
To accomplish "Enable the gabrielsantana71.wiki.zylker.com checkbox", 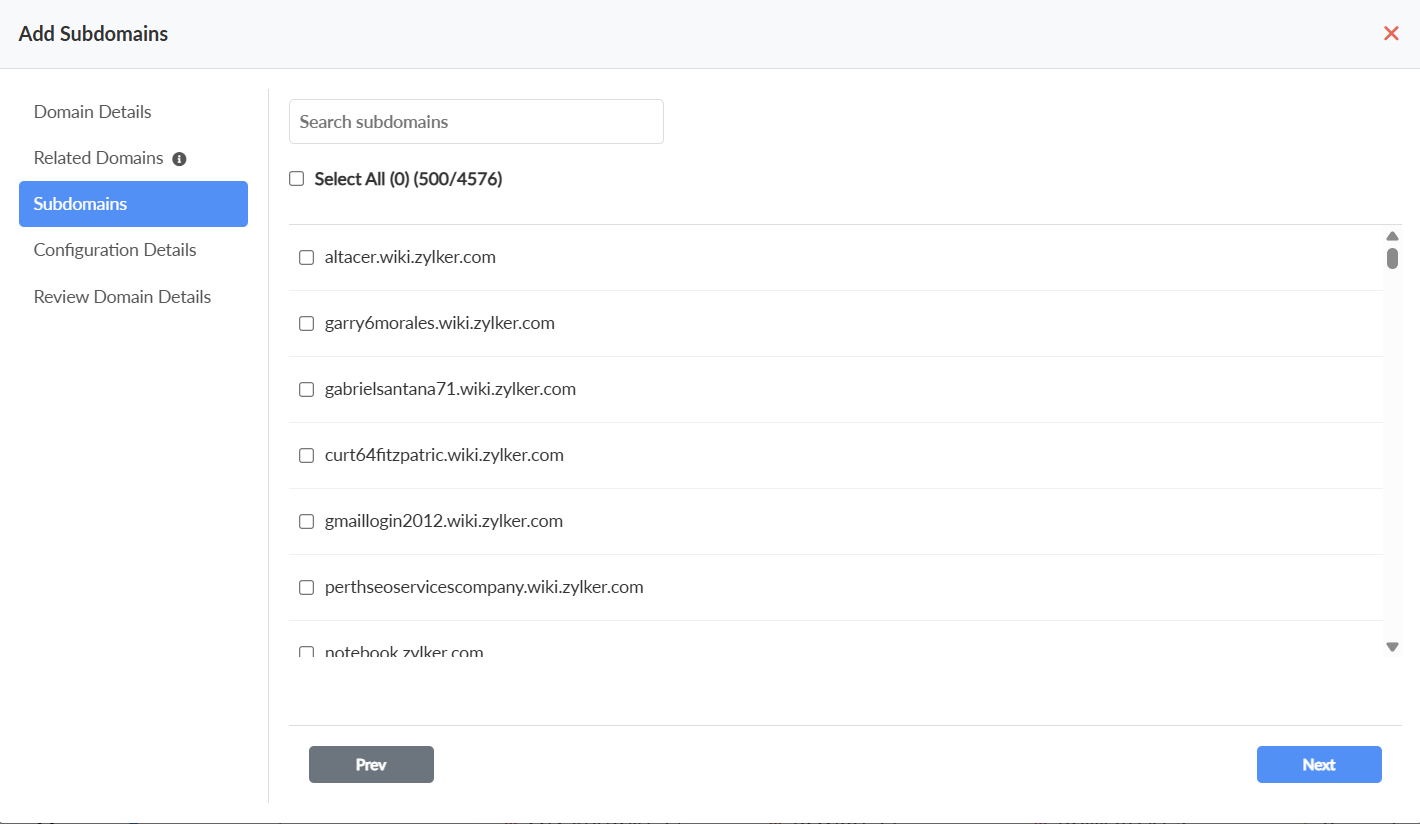I will (307, 390).
